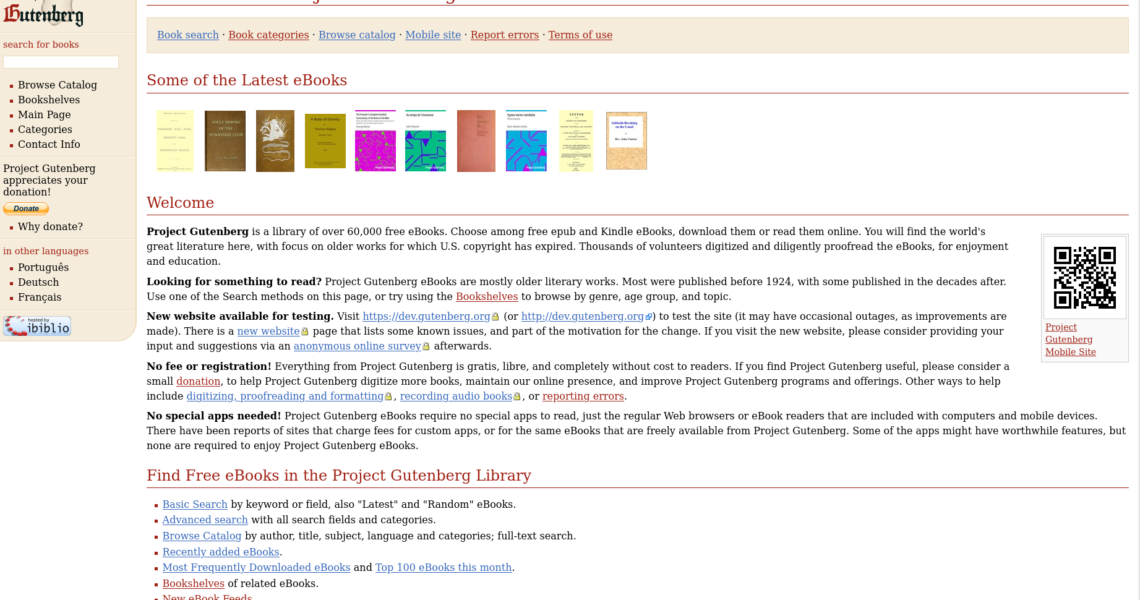
Task: Open the Terms of use link
Action: tap(580, 35)
